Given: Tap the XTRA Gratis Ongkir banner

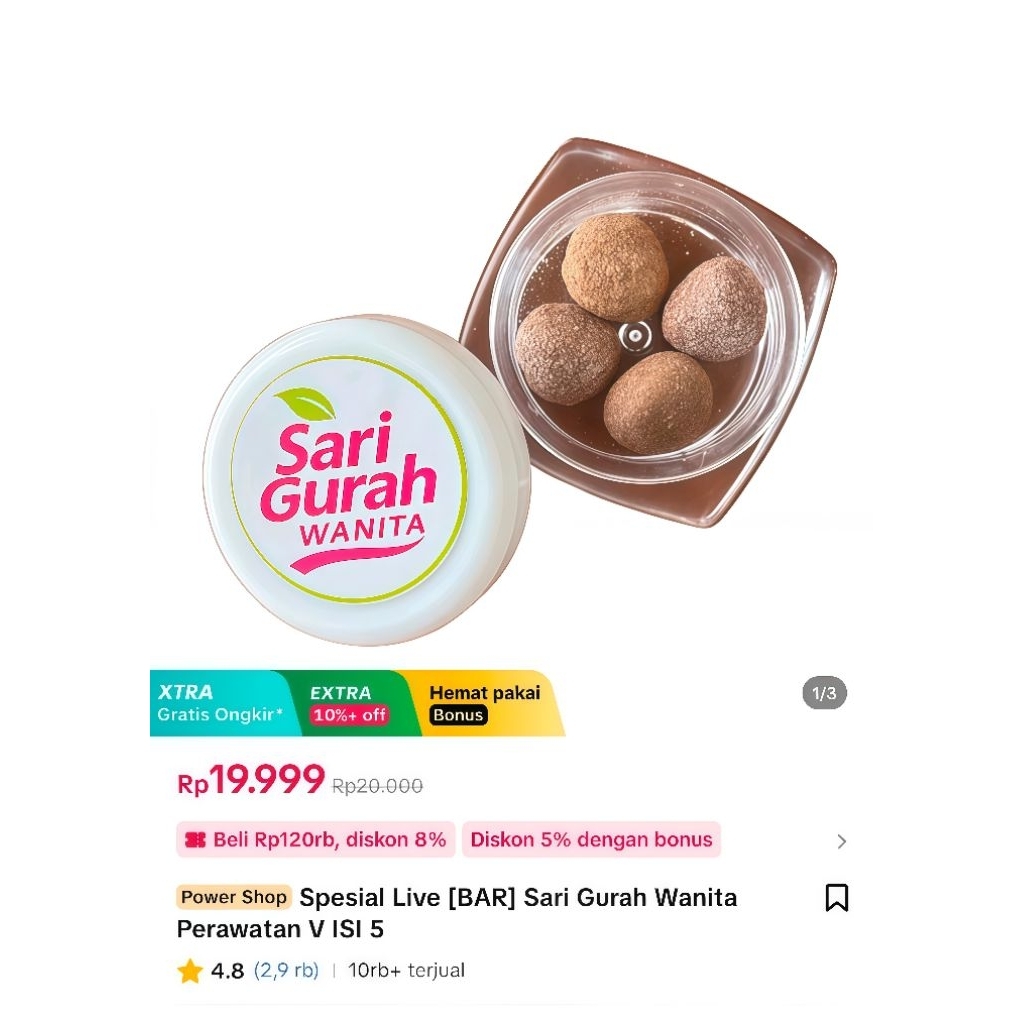Looking at the screenshot, I should 221,703.
